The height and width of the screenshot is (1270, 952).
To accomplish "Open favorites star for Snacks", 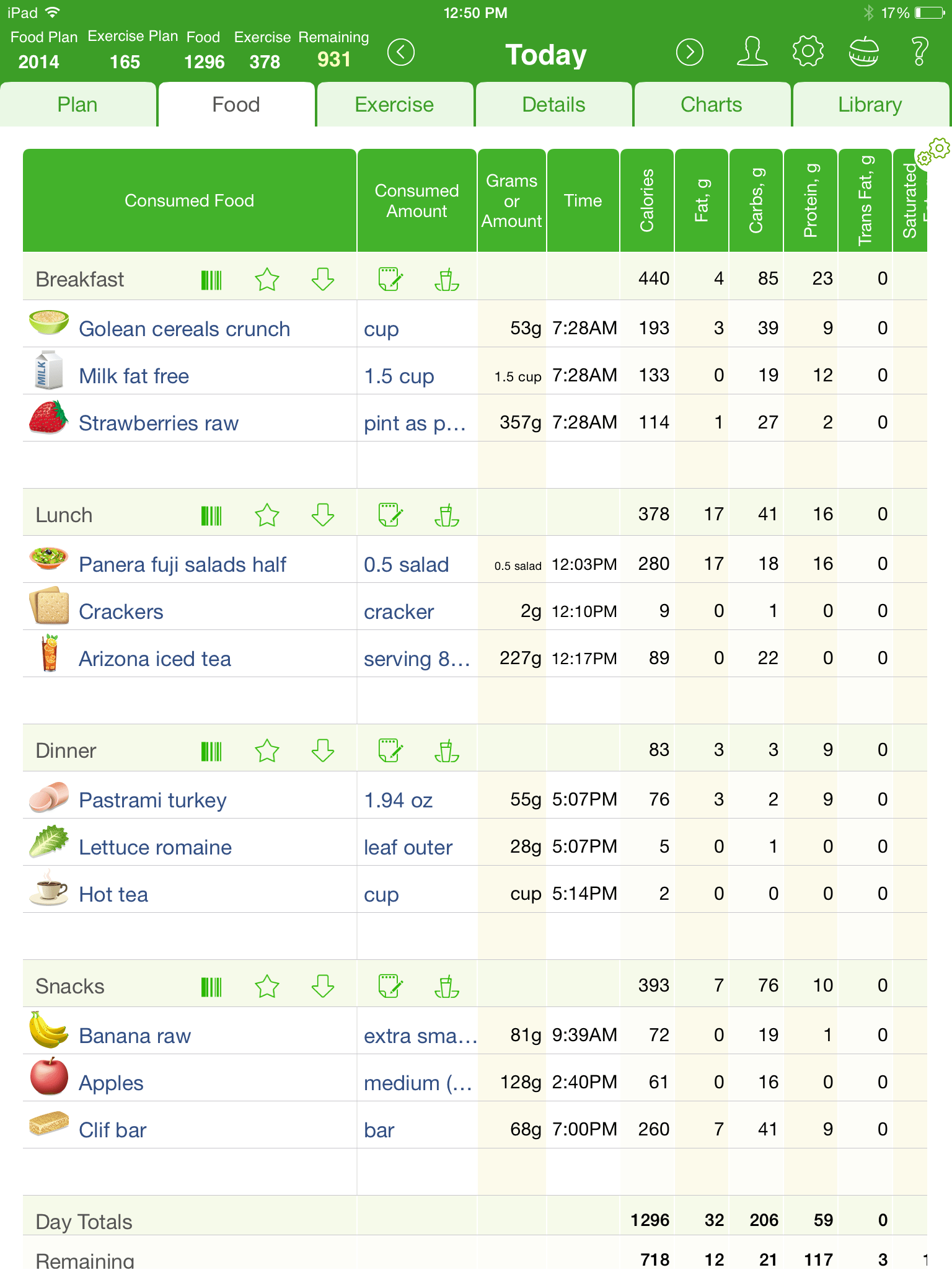I will (x=267, y=985).
